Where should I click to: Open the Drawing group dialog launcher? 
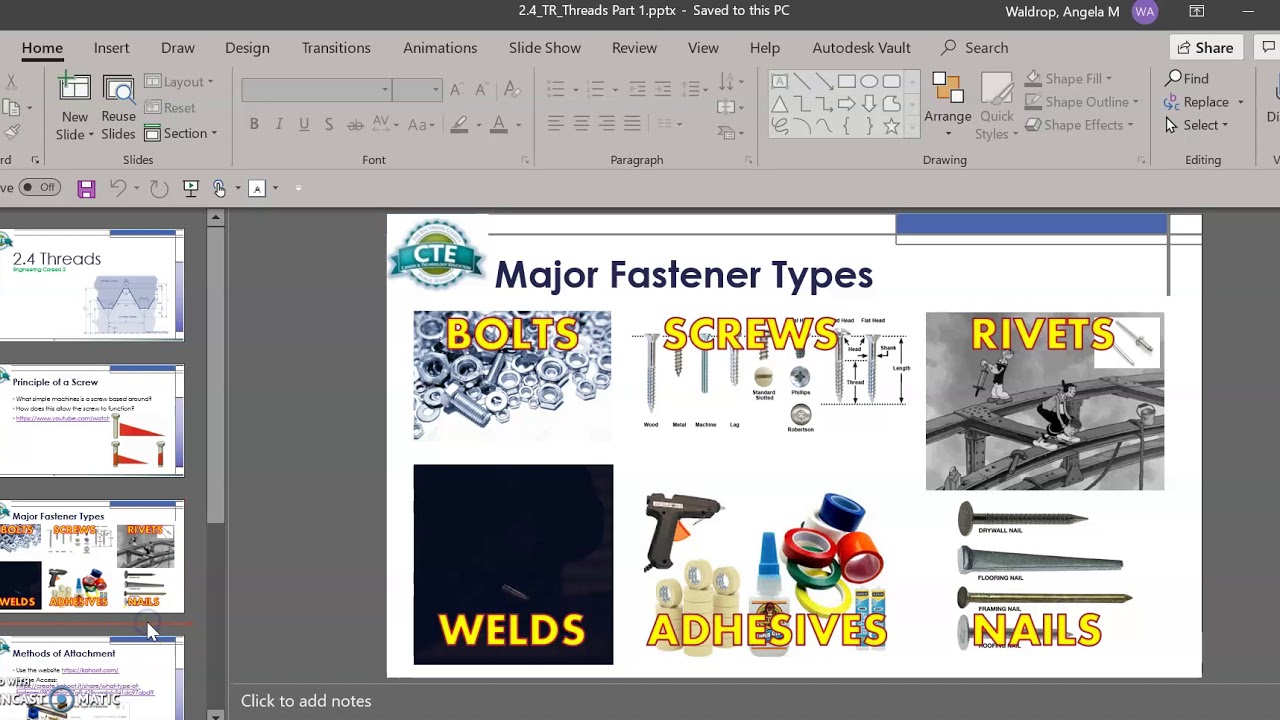pos(1141,160)
